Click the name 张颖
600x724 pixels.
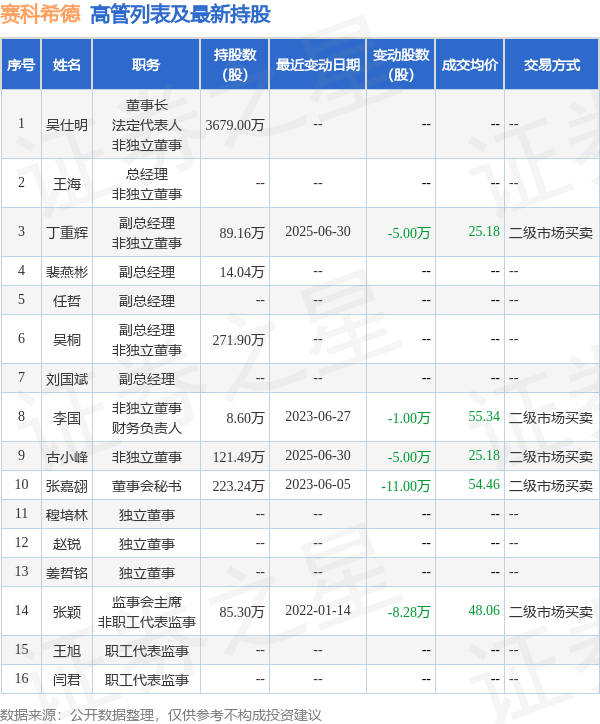point(67,612)
